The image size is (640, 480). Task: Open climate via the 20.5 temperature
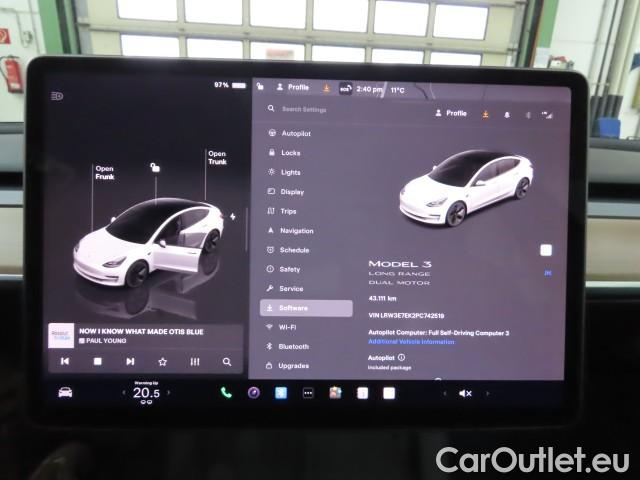pos(146,393)
